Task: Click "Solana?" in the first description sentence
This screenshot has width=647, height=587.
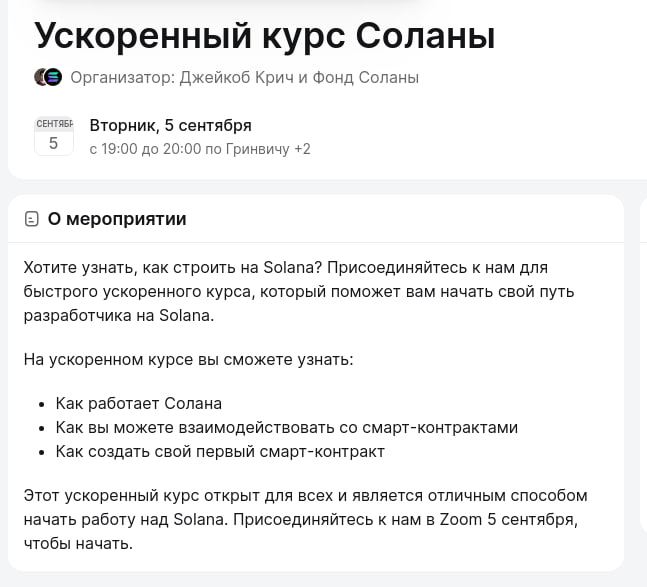Action: (291, 268)
